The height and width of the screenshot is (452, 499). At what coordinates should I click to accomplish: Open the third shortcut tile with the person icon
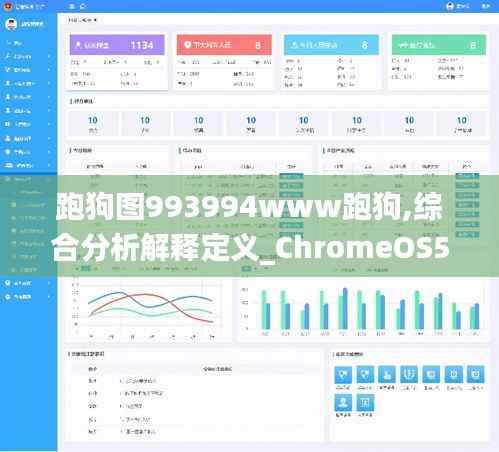[x=387, y=374]
